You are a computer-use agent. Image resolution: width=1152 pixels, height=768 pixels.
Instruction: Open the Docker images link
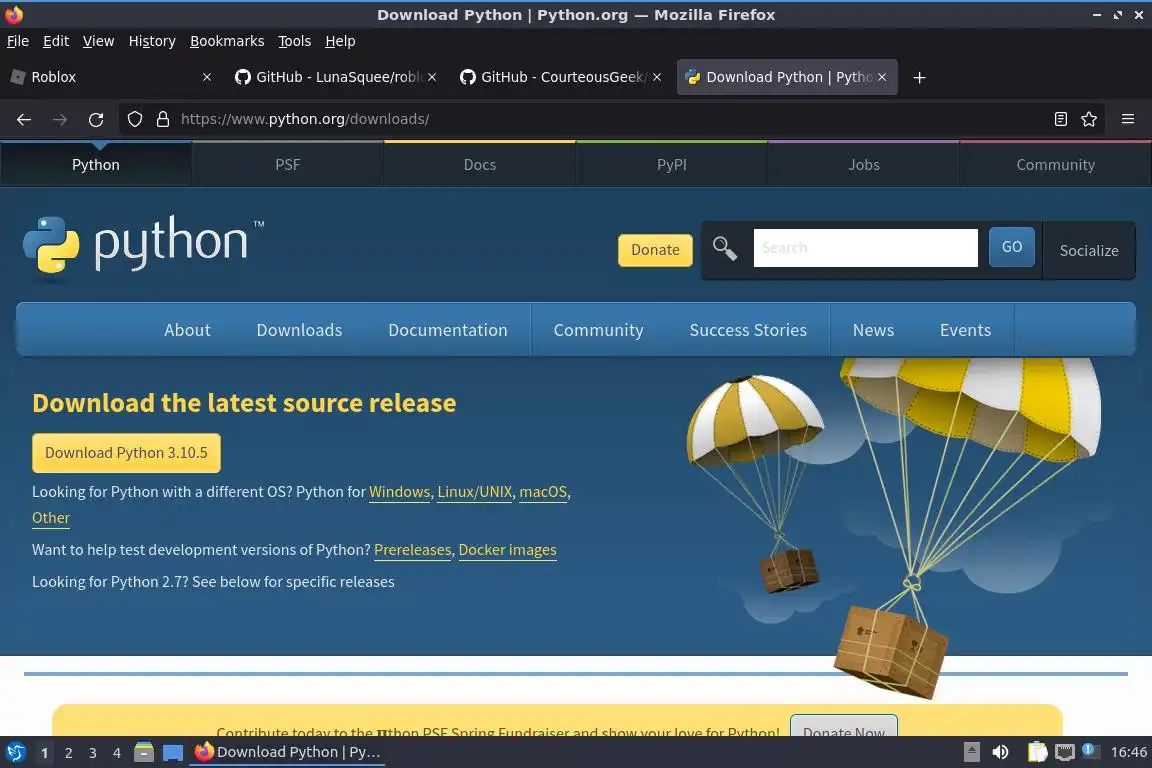[507, 550]
